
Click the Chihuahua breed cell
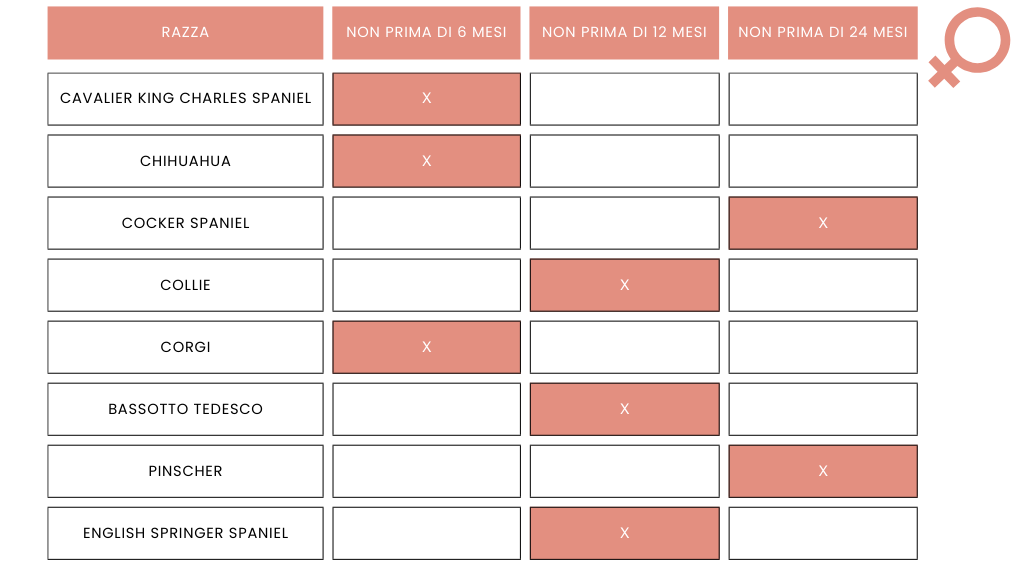pyautogui.click(x=185, y=160)
